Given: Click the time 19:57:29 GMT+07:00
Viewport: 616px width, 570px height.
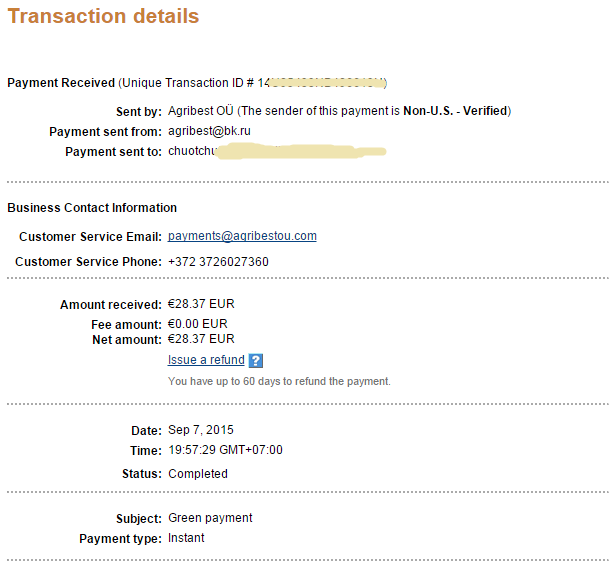Looking at the screenshot, I should coord(225,450).
